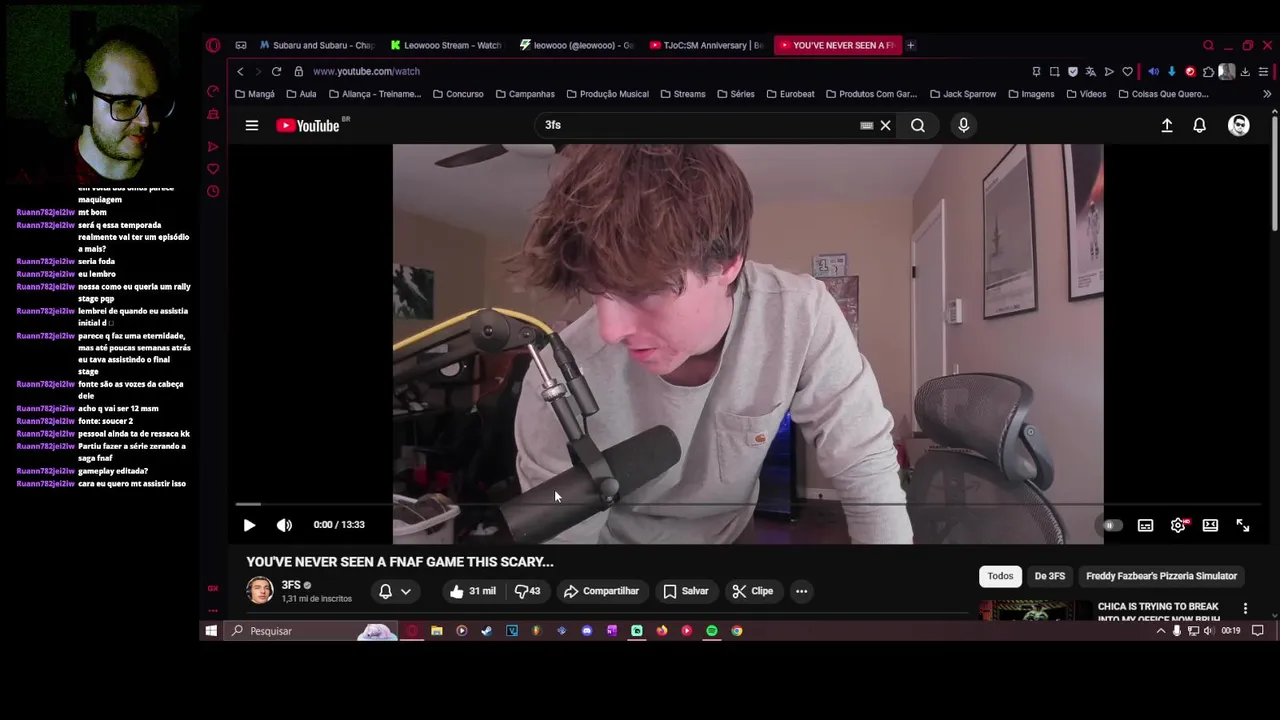Open File Explorer from the taskbar
The width and height of the screenshot is (1280, 720).
coord(436,631)
